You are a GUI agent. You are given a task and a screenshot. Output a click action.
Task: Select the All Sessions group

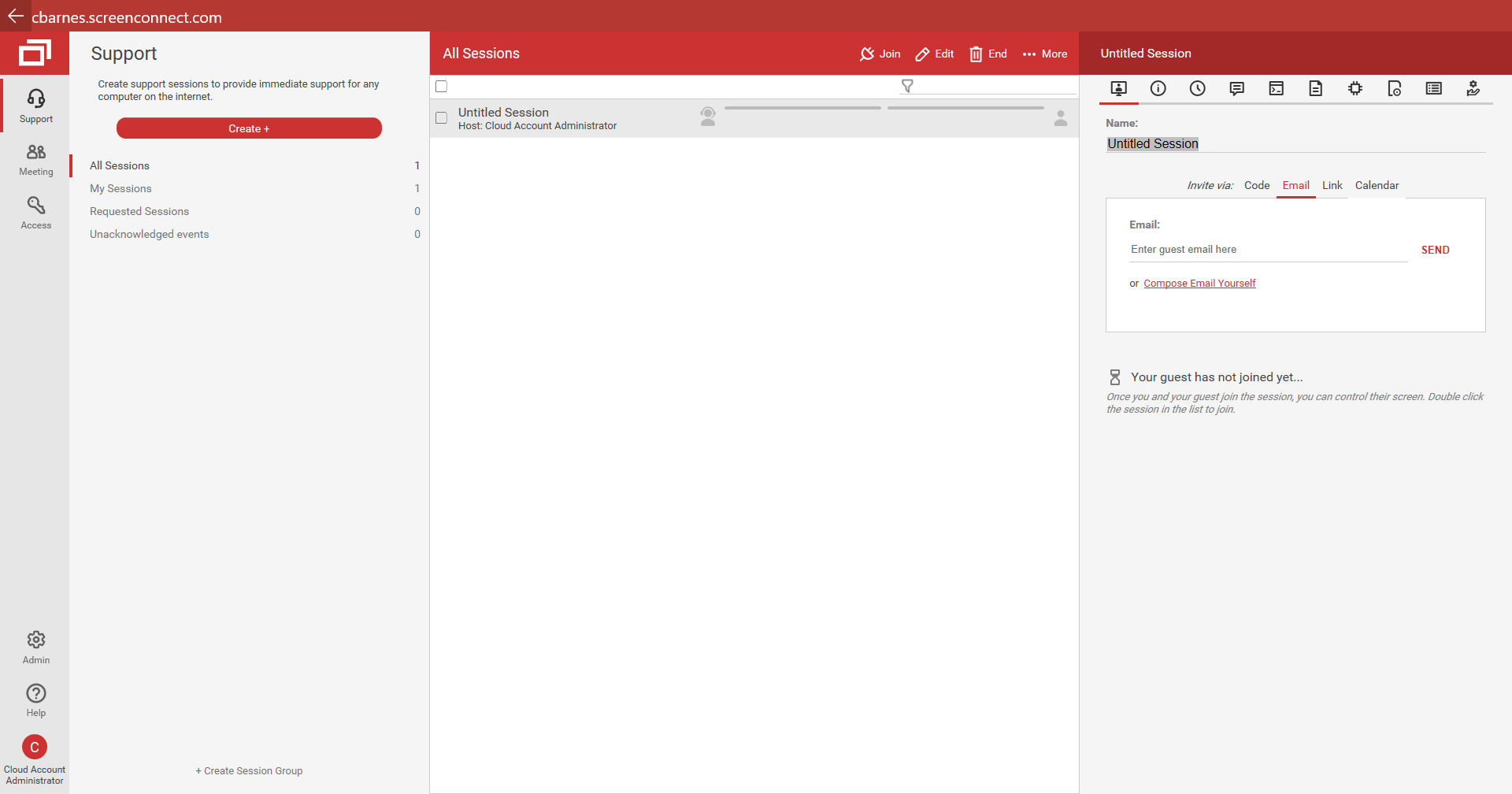[x=249, y=165]
